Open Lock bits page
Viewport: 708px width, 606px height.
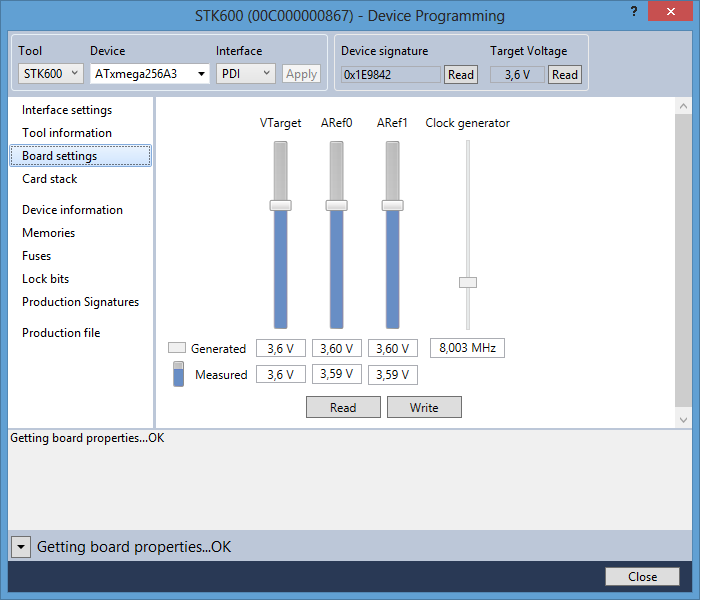pyautogui.click(x=46, y=280)
